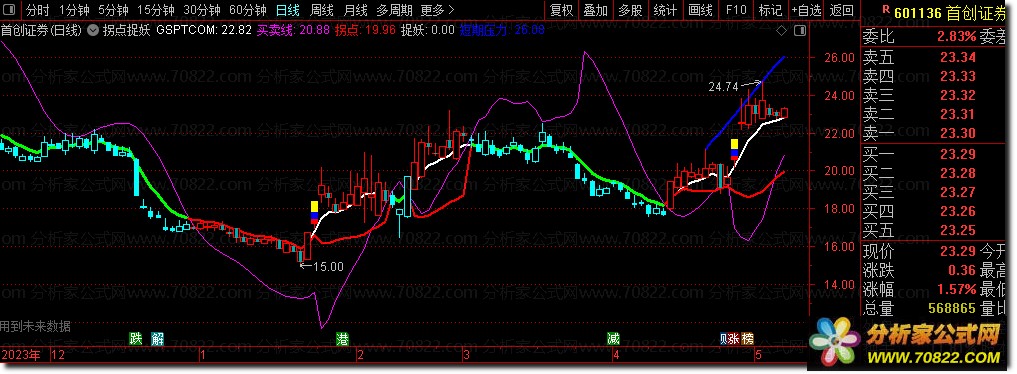The image size is (1017, 374).
Task: Switch to 月线 monthly chart
Action: click(355, 10)
